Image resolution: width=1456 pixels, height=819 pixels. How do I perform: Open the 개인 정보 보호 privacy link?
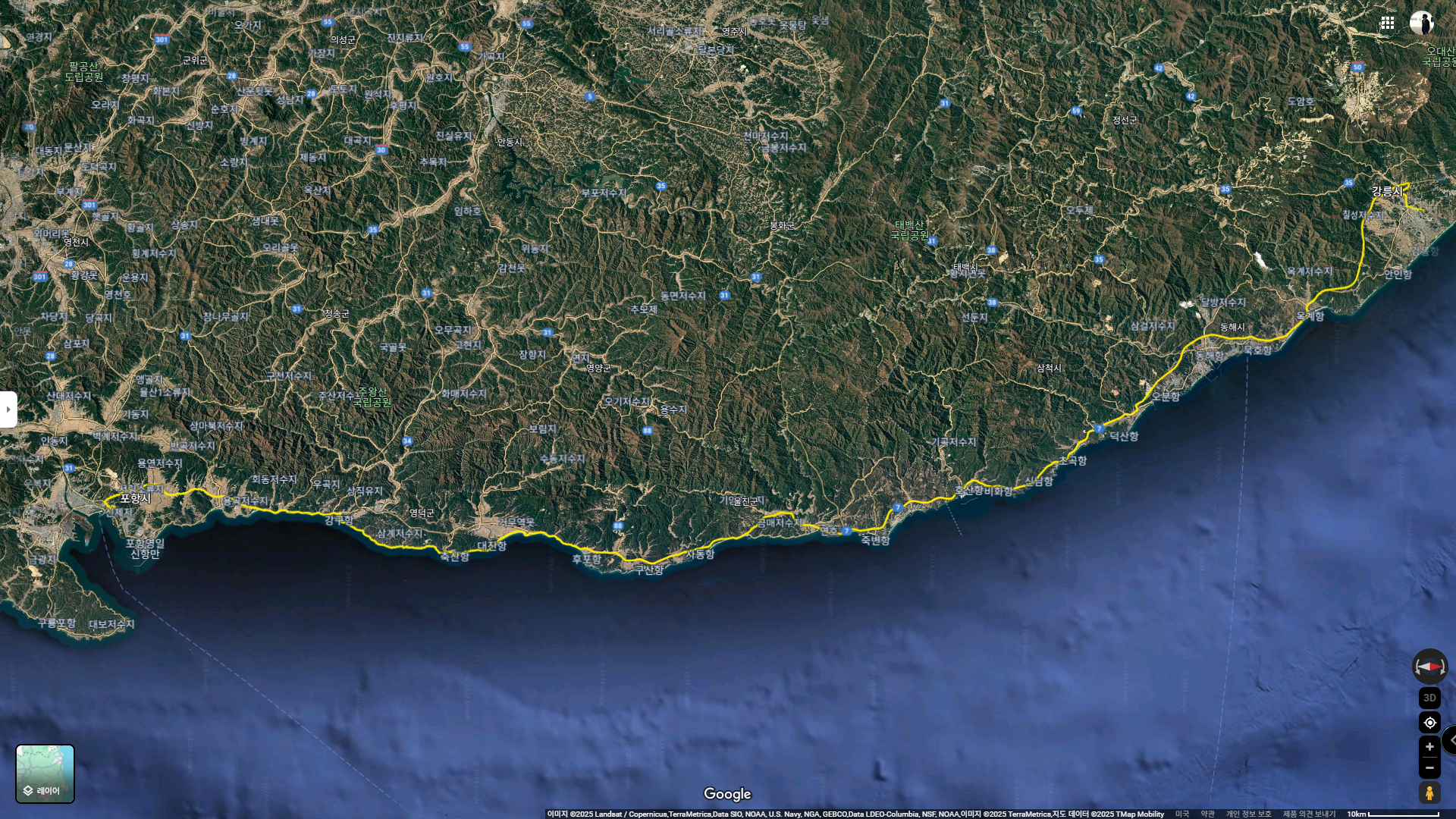pos(1248,814)
